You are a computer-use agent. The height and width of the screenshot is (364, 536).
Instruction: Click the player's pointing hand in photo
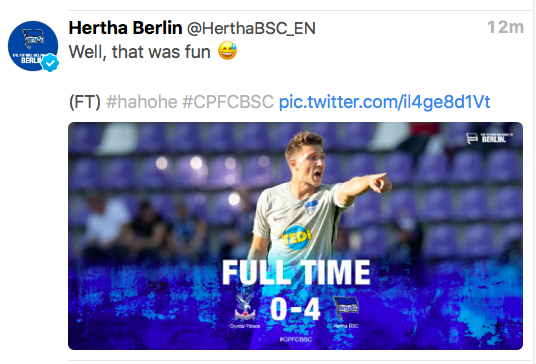[380, 183]
